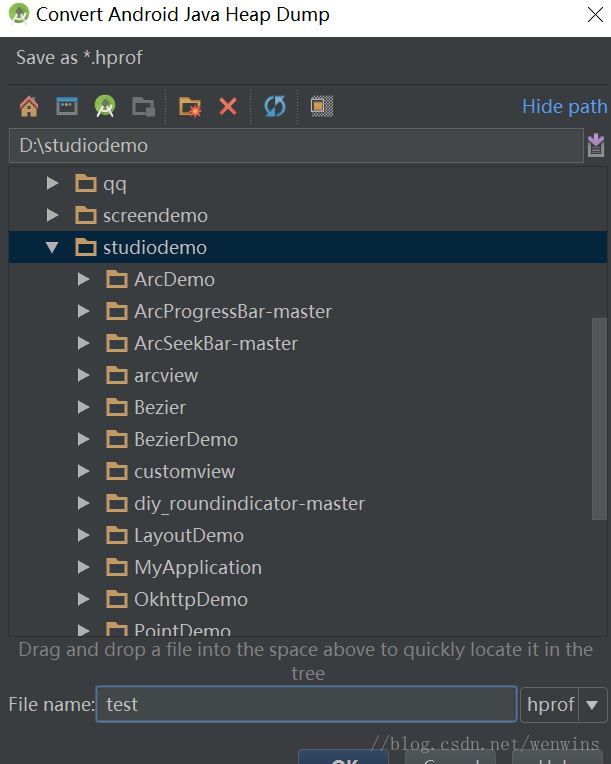
Task: Select the module directory icon in toolbar
Action: 143,106
